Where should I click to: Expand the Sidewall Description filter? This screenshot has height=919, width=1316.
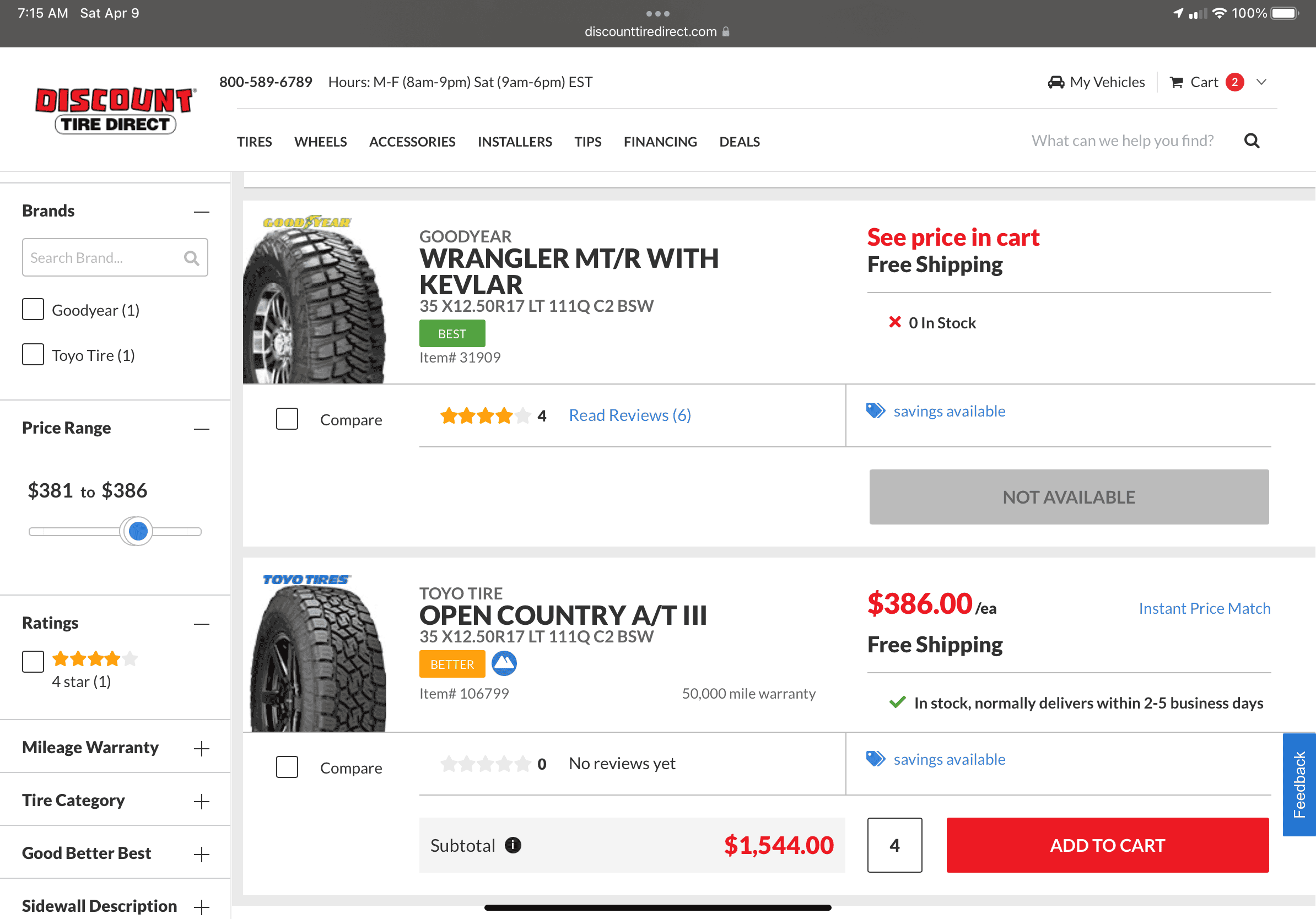(201, 907)
